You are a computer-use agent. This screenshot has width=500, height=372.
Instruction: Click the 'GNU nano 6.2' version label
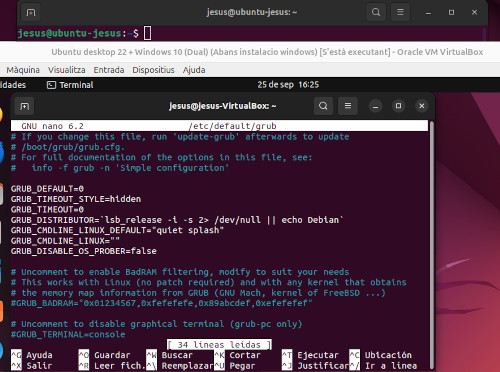52,126
